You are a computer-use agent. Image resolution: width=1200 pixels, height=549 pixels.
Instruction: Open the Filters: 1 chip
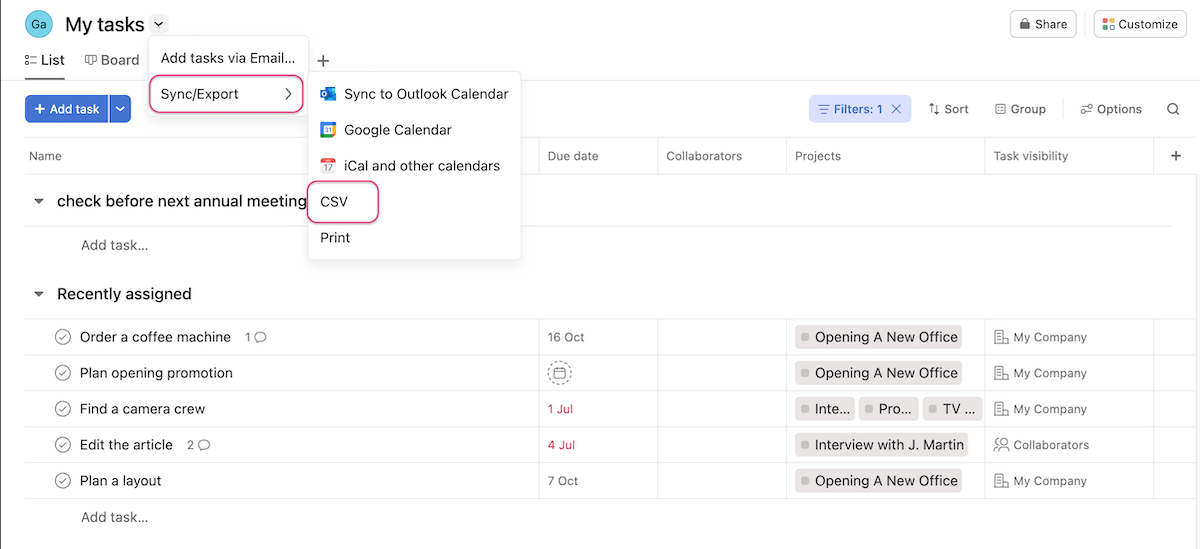850,109
